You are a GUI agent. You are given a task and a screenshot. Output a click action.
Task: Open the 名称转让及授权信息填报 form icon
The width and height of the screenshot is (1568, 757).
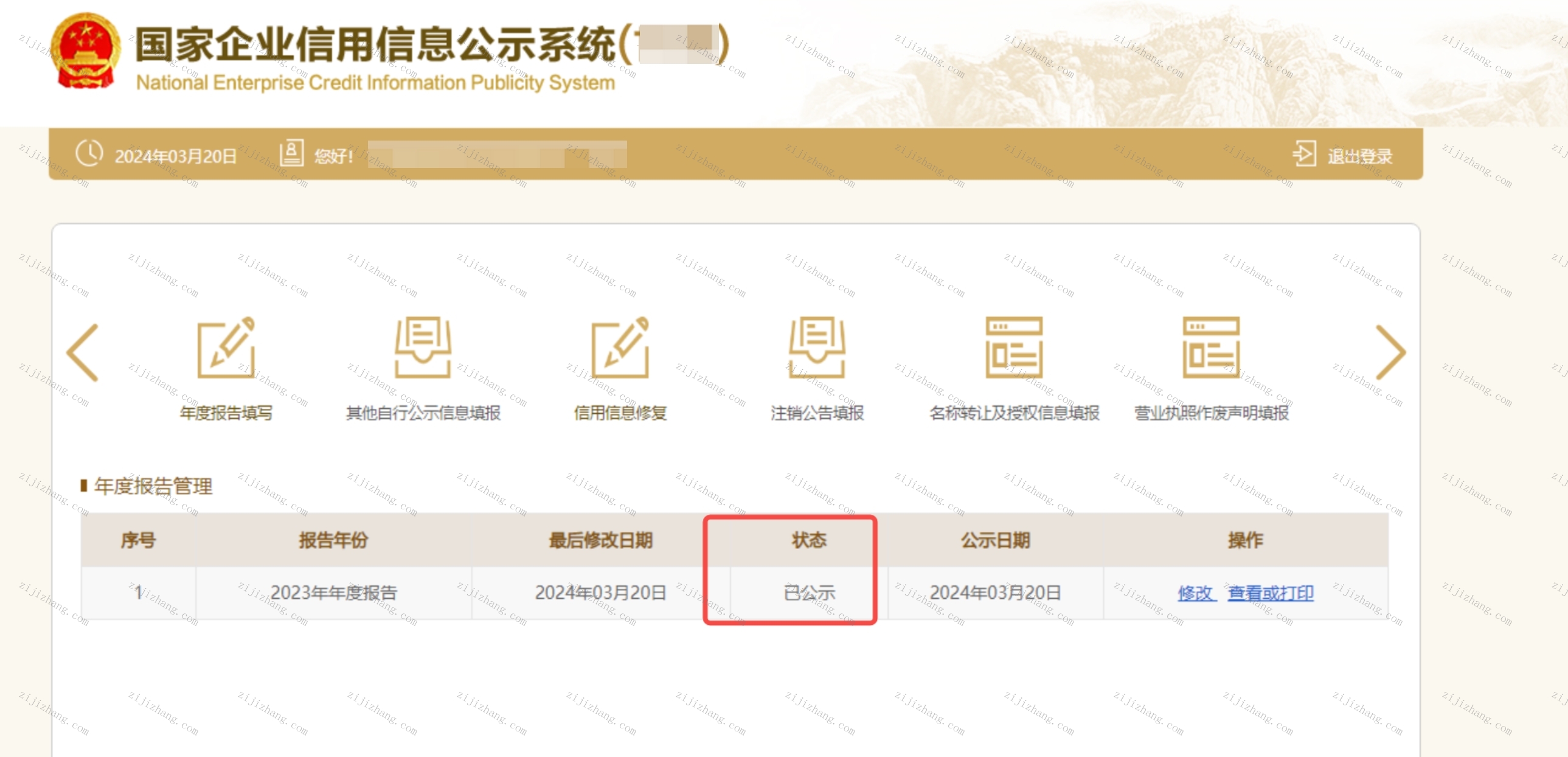click(1014, 347)
